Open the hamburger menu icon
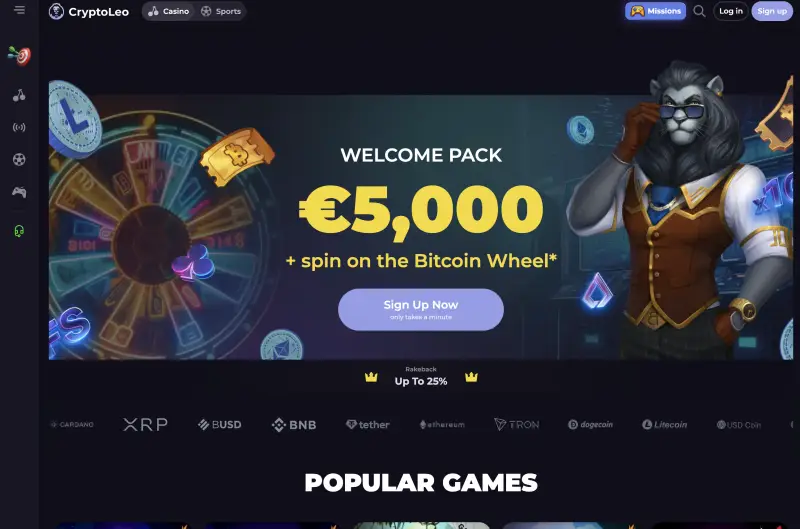800x529 pixels. pyautogui.click(x=19, y=10)
